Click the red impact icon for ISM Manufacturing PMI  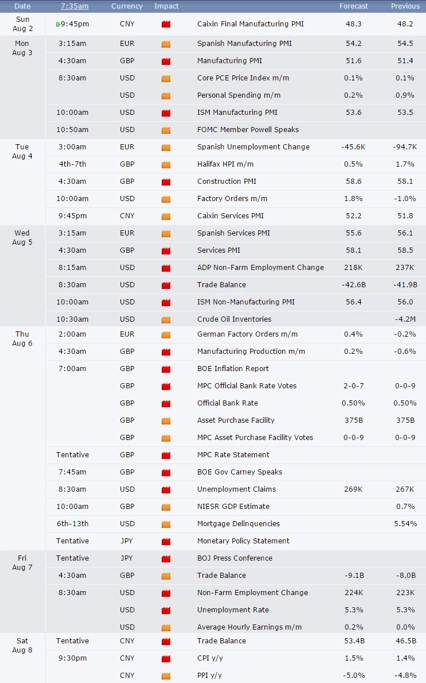[x=166, y=113]
